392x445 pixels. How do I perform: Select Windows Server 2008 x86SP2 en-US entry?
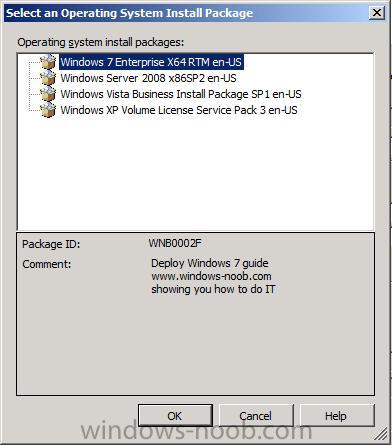point(148,78)
